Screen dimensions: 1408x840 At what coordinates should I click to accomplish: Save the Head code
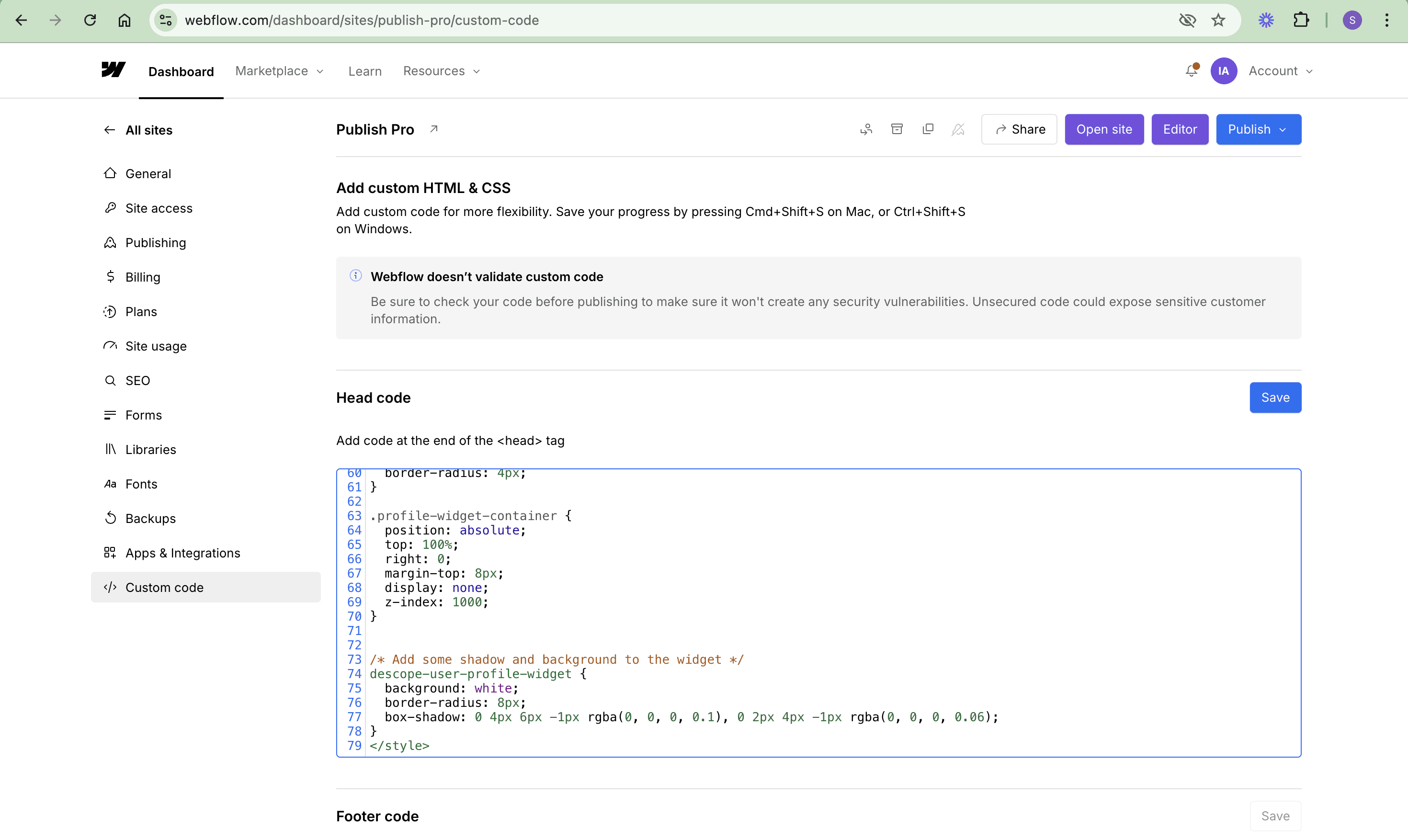point(1275,397)
